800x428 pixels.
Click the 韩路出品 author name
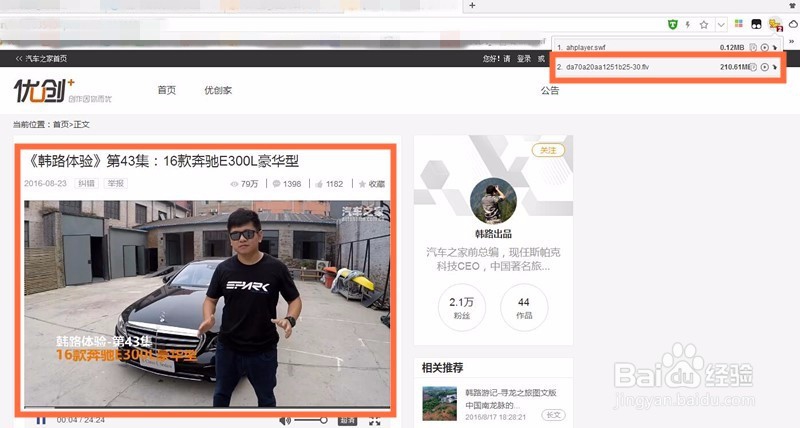pos(493,234)
